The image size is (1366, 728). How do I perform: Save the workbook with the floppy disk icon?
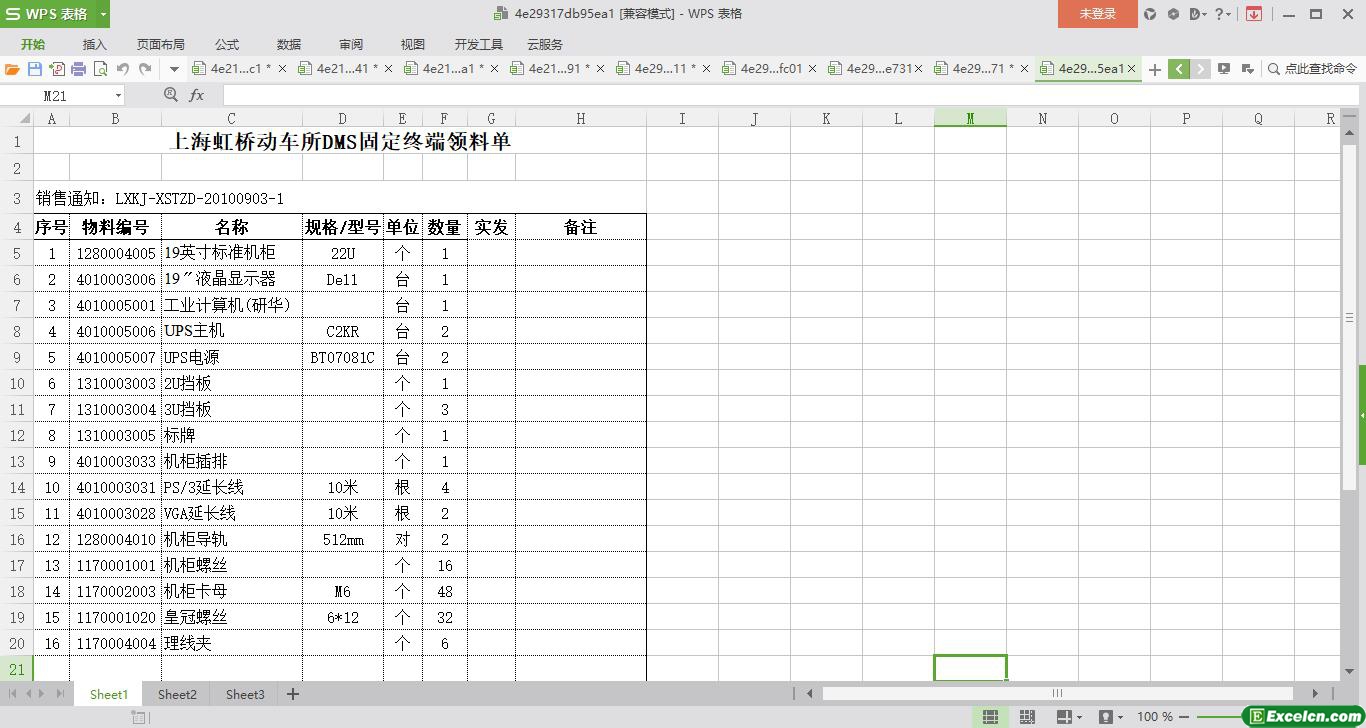pos(34,69)
